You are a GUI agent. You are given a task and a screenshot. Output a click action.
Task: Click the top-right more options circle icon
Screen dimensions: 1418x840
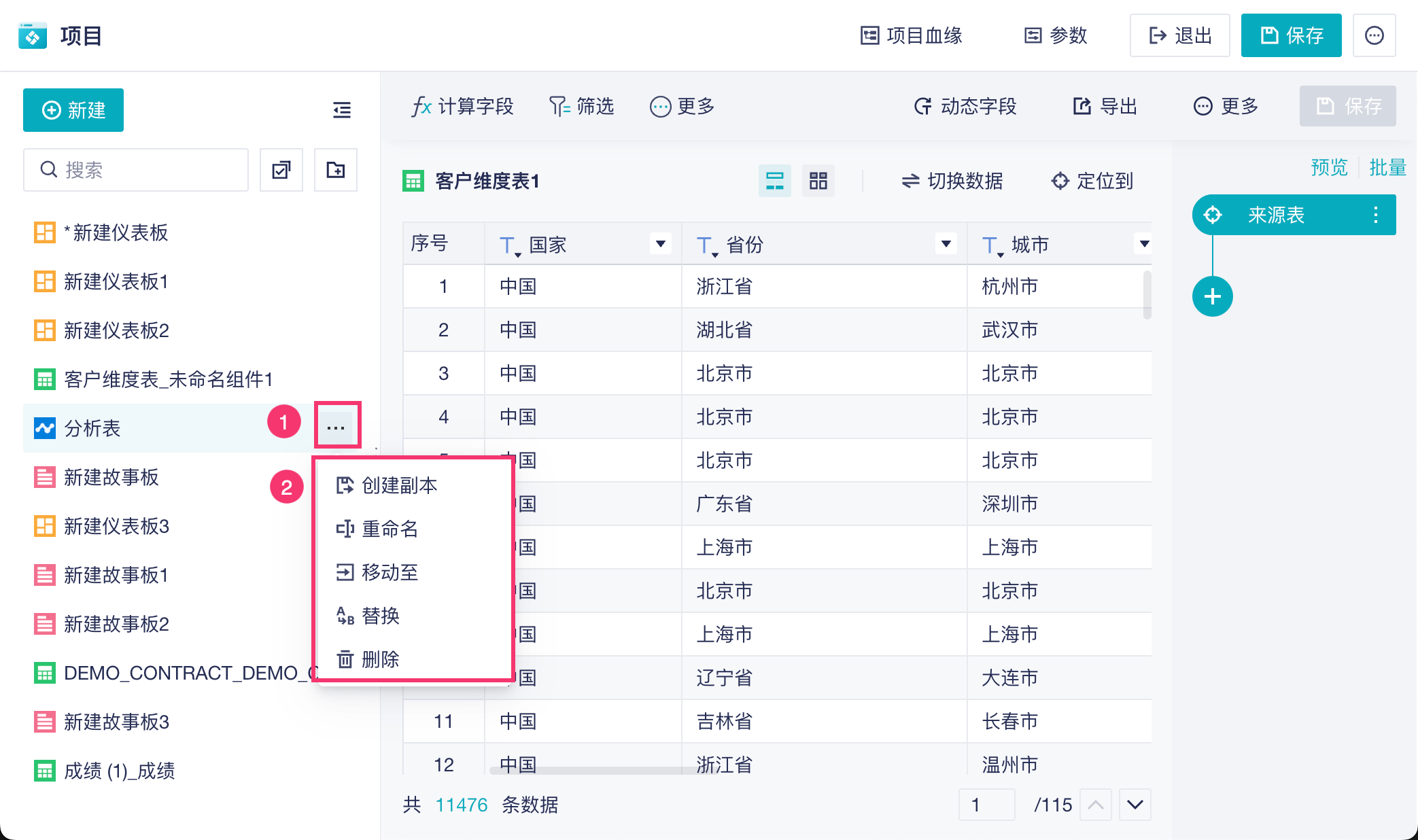(x=1374, y=35)
